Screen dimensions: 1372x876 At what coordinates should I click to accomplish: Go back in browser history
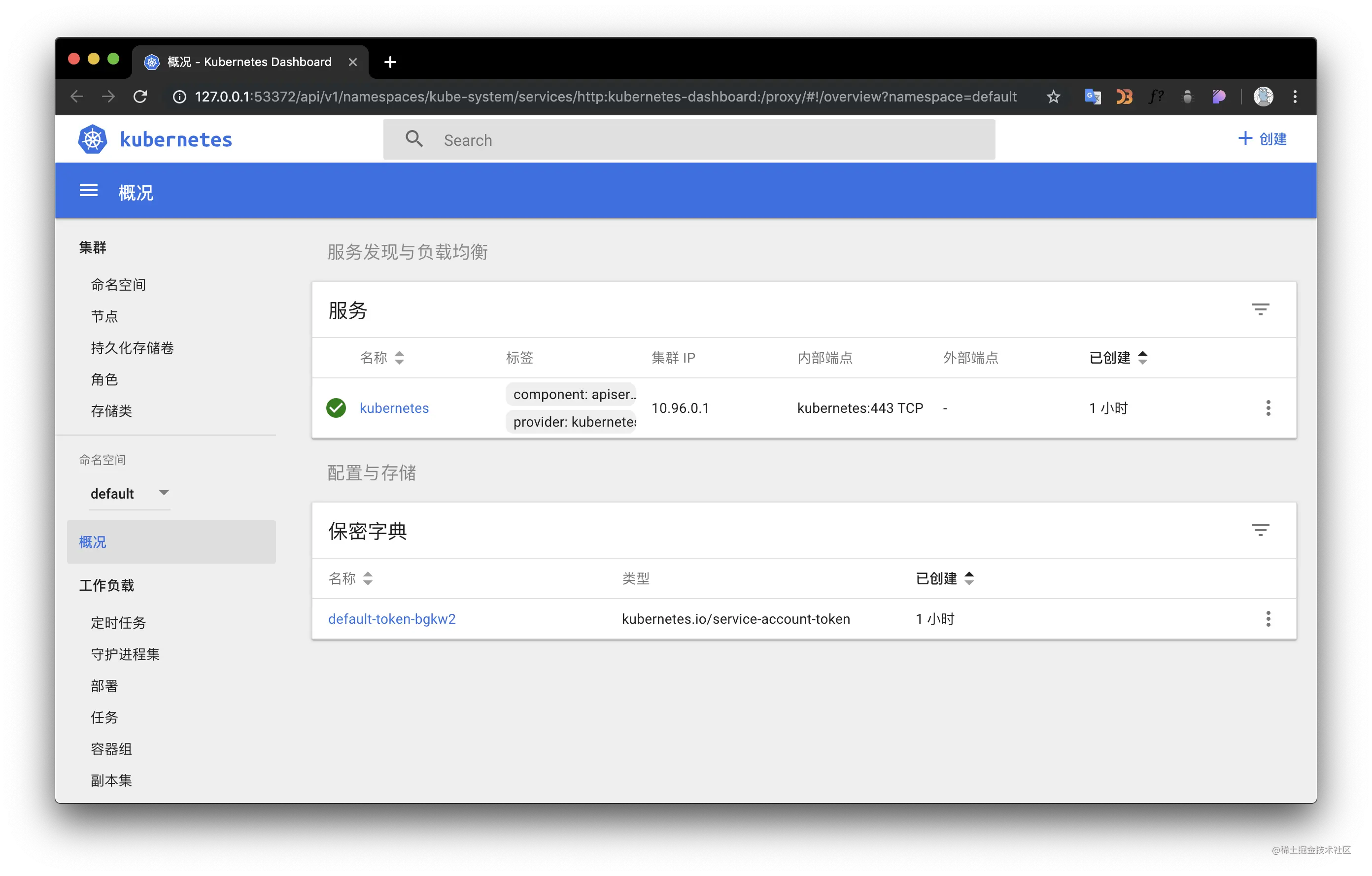coord(77,96)
